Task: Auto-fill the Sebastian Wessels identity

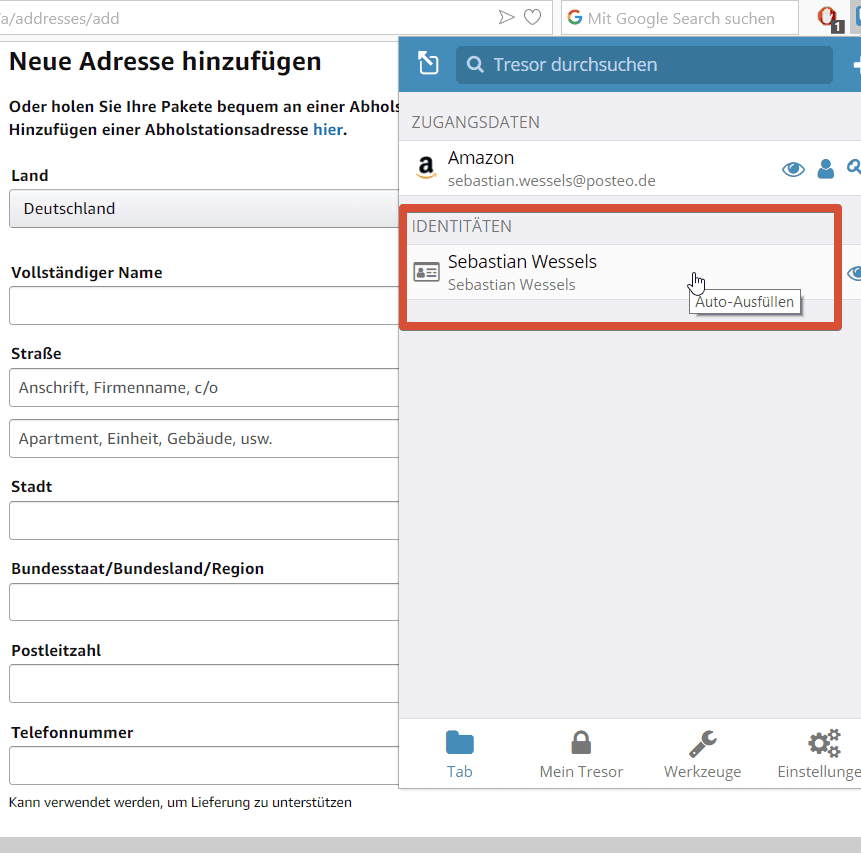Action: tap(619, 272)
